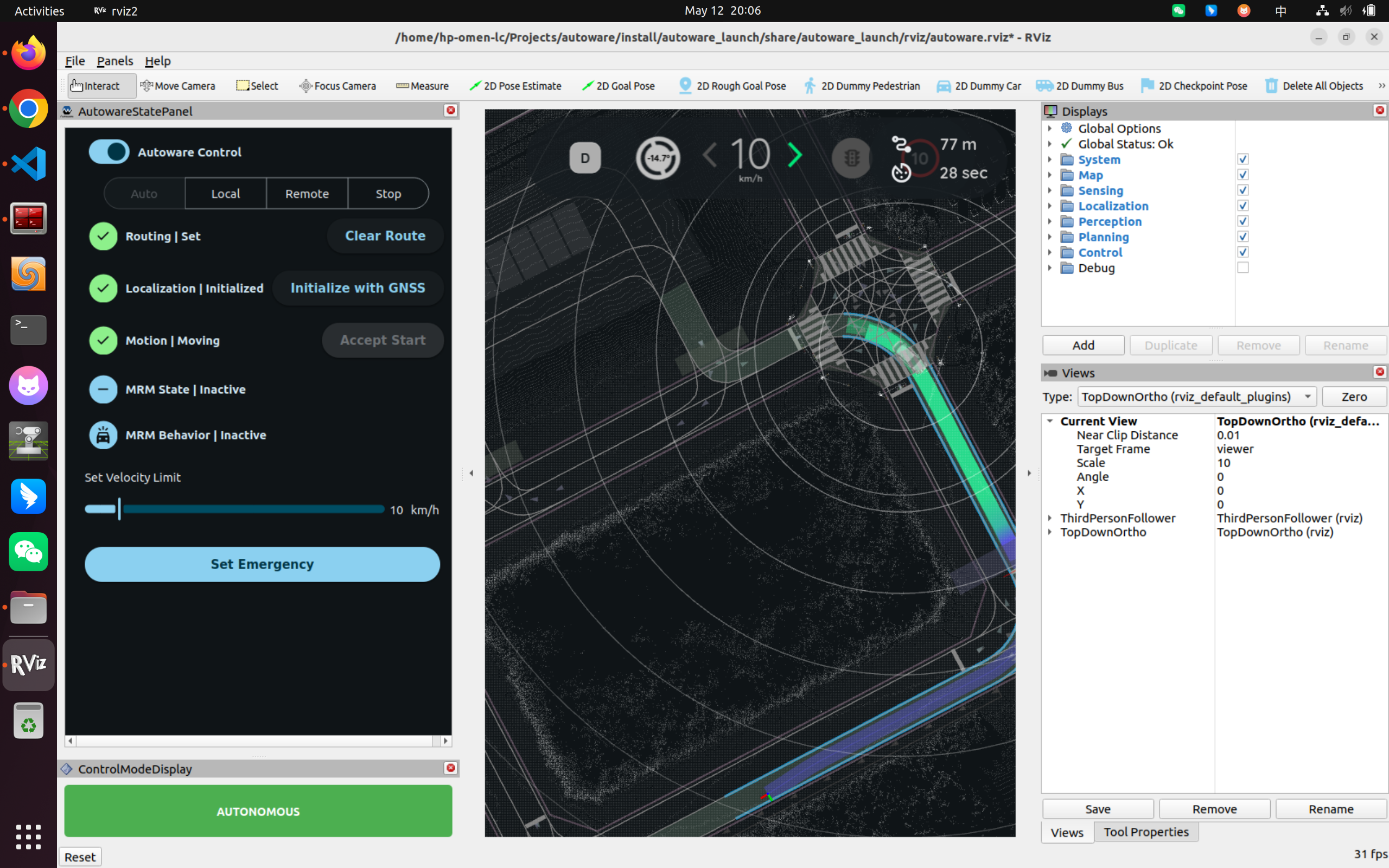Choose the 2D Dummy Pedestrian tool

pos(862,86)
